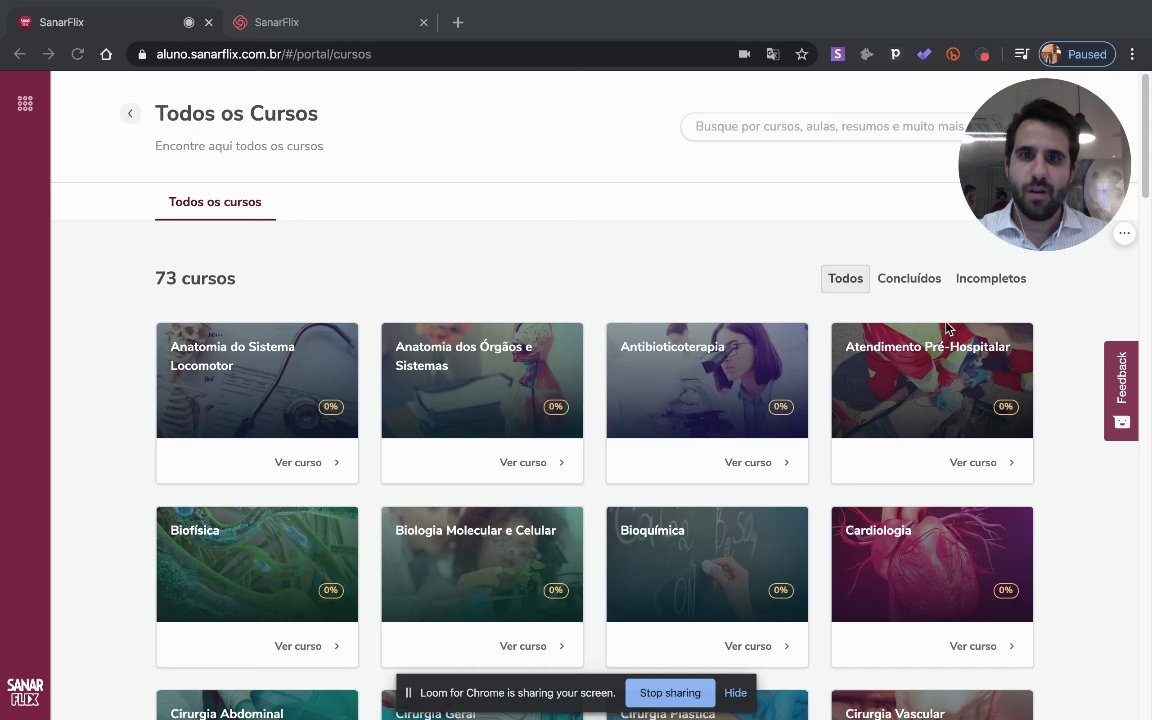Open the Antibioticoterapia course thumbnail
This screenshot has width=1152, height=720.
[x=707, y=380]
